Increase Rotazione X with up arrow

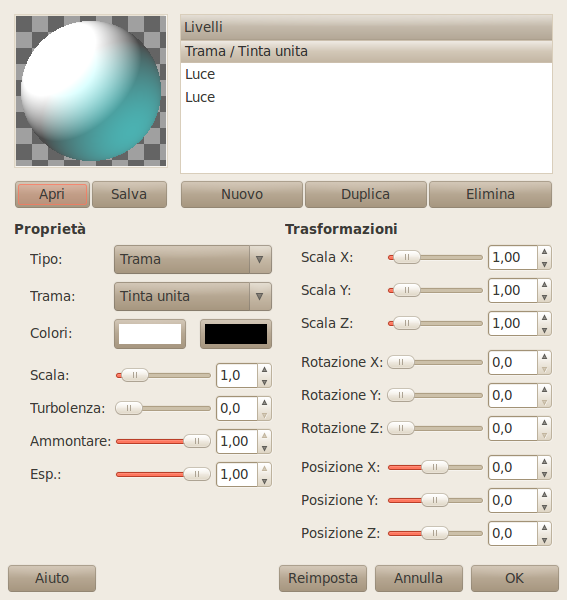[544, 357]
